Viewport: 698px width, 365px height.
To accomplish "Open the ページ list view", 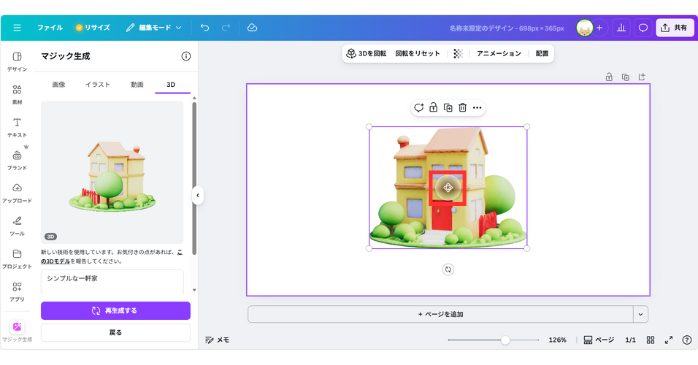I will [599, 340].
